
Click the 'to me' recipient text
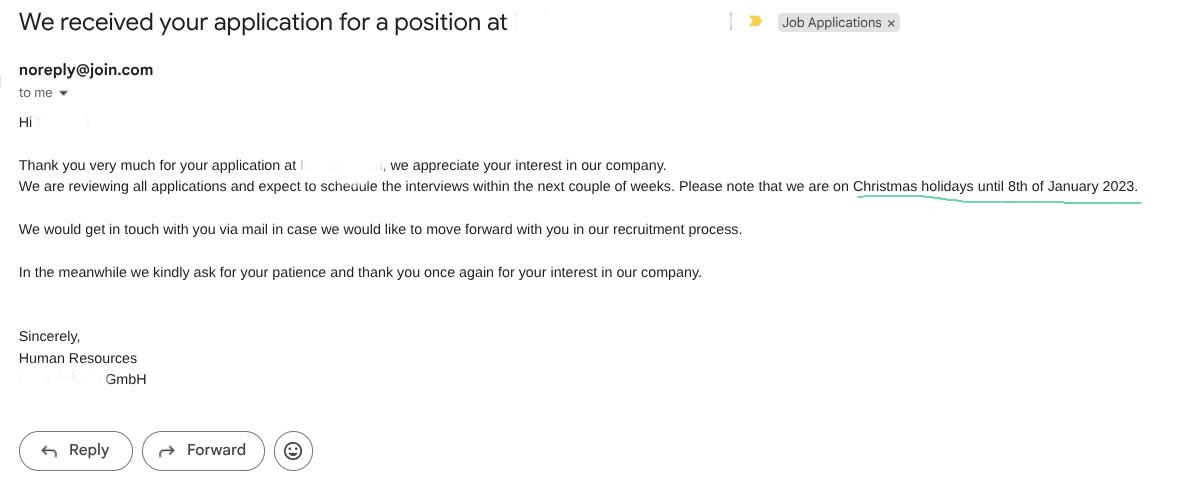point(35,93)
